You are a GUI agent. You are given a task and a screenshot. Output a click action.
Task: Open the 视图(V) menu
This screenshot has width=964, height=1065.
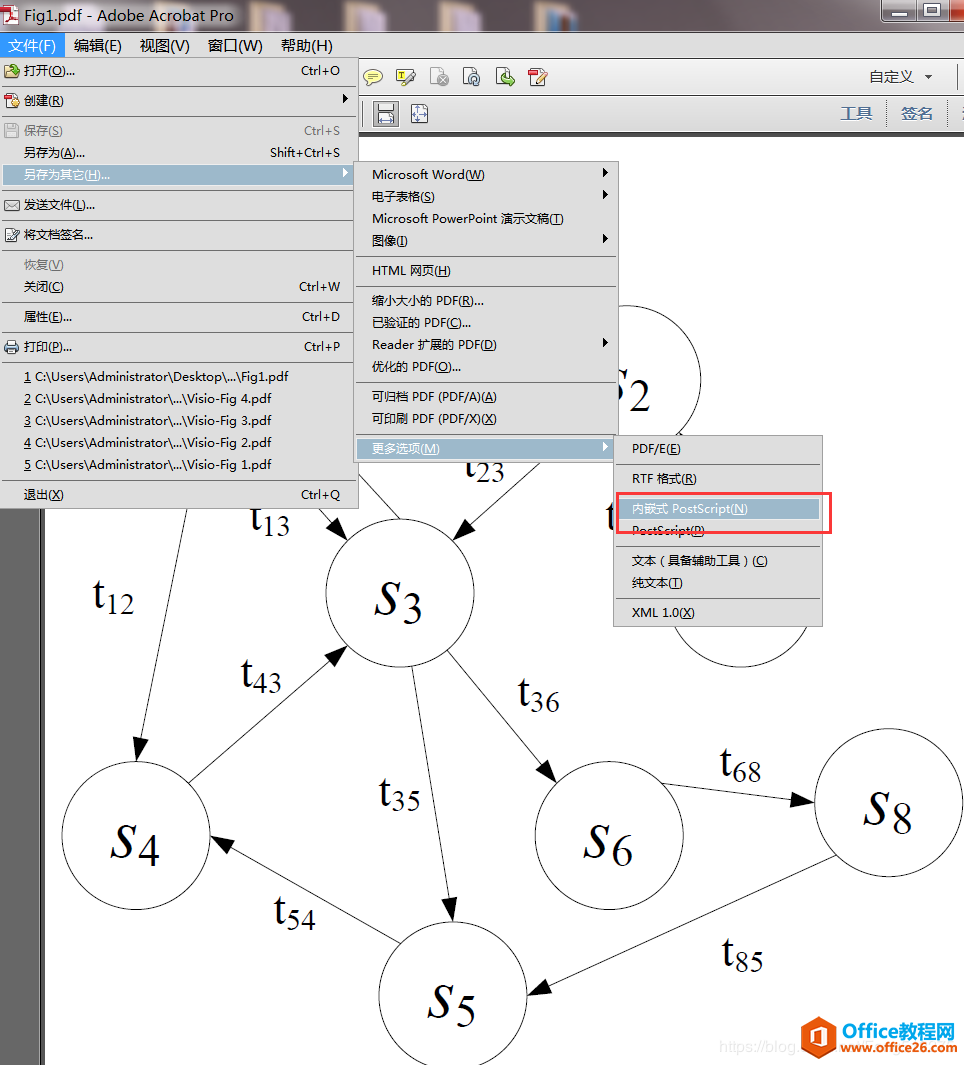[x=164, y=46]
